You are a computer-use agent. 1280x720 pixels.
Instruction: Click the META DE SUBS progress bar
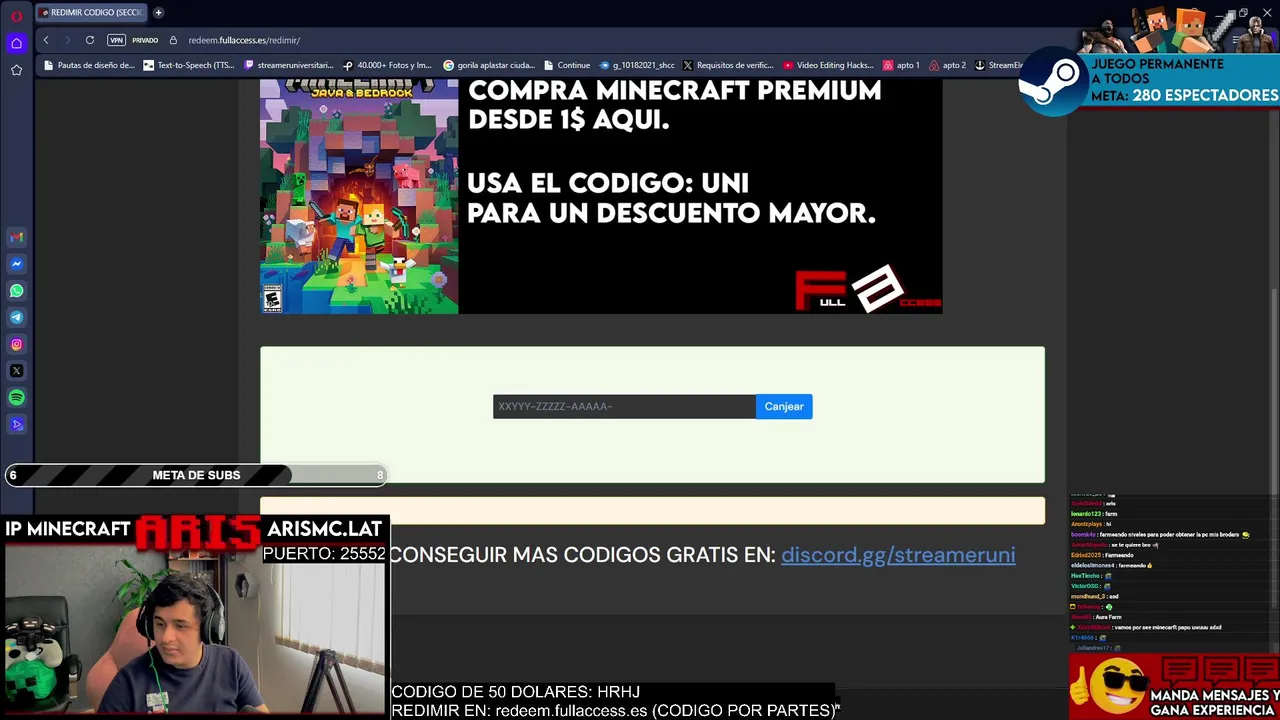click(x=196, y=475)
